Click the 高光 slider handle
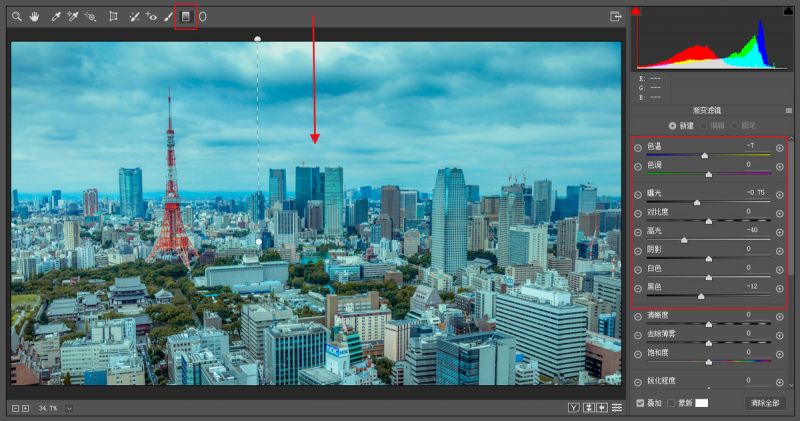This screenshot has height=421, width=800. (684, 240)
